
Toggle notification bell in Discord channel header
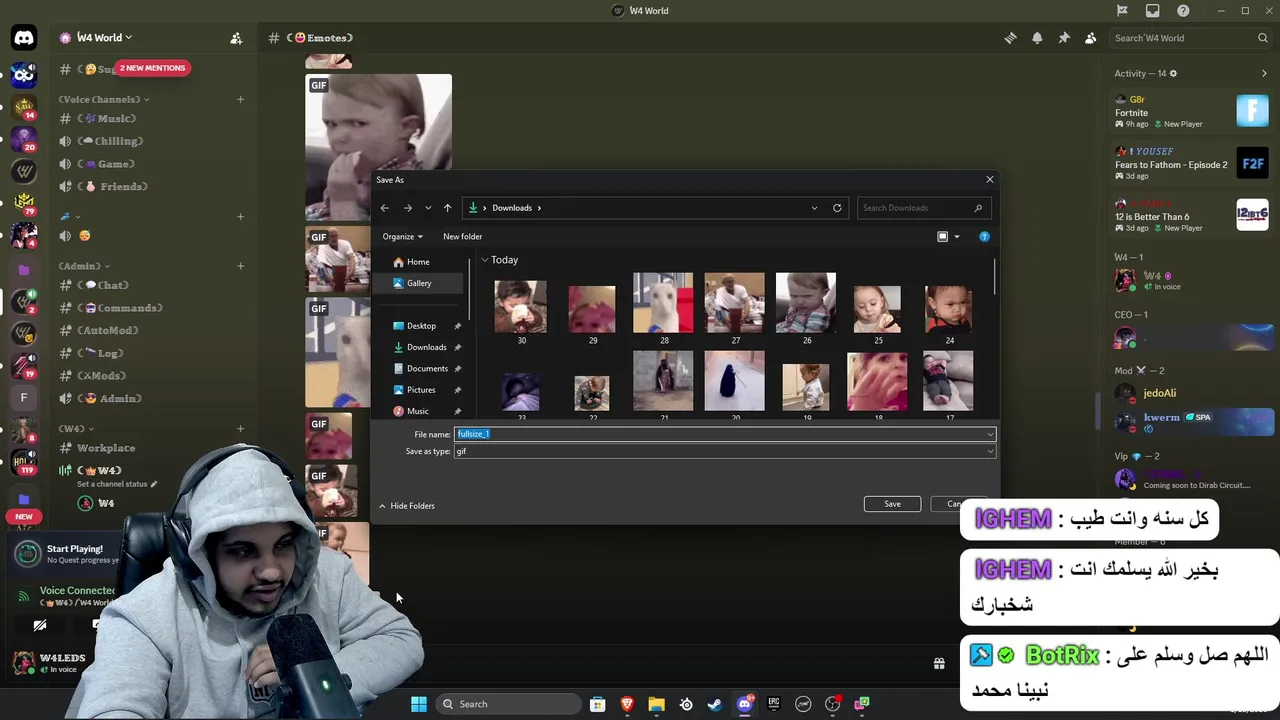[1037, 38]
